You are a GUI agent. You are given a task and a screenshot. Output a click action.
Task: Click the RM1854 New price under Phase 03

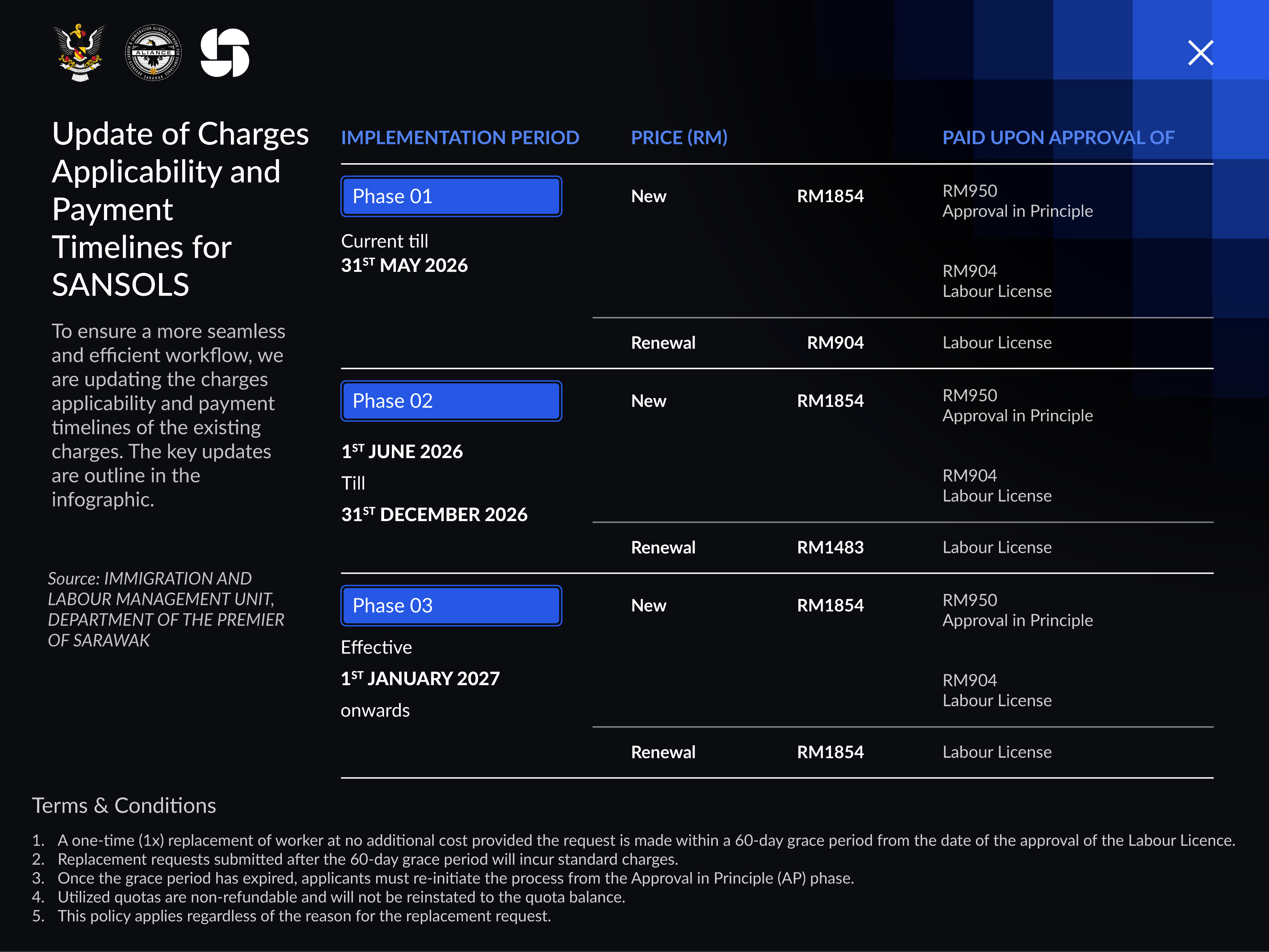tap(831, 604)
